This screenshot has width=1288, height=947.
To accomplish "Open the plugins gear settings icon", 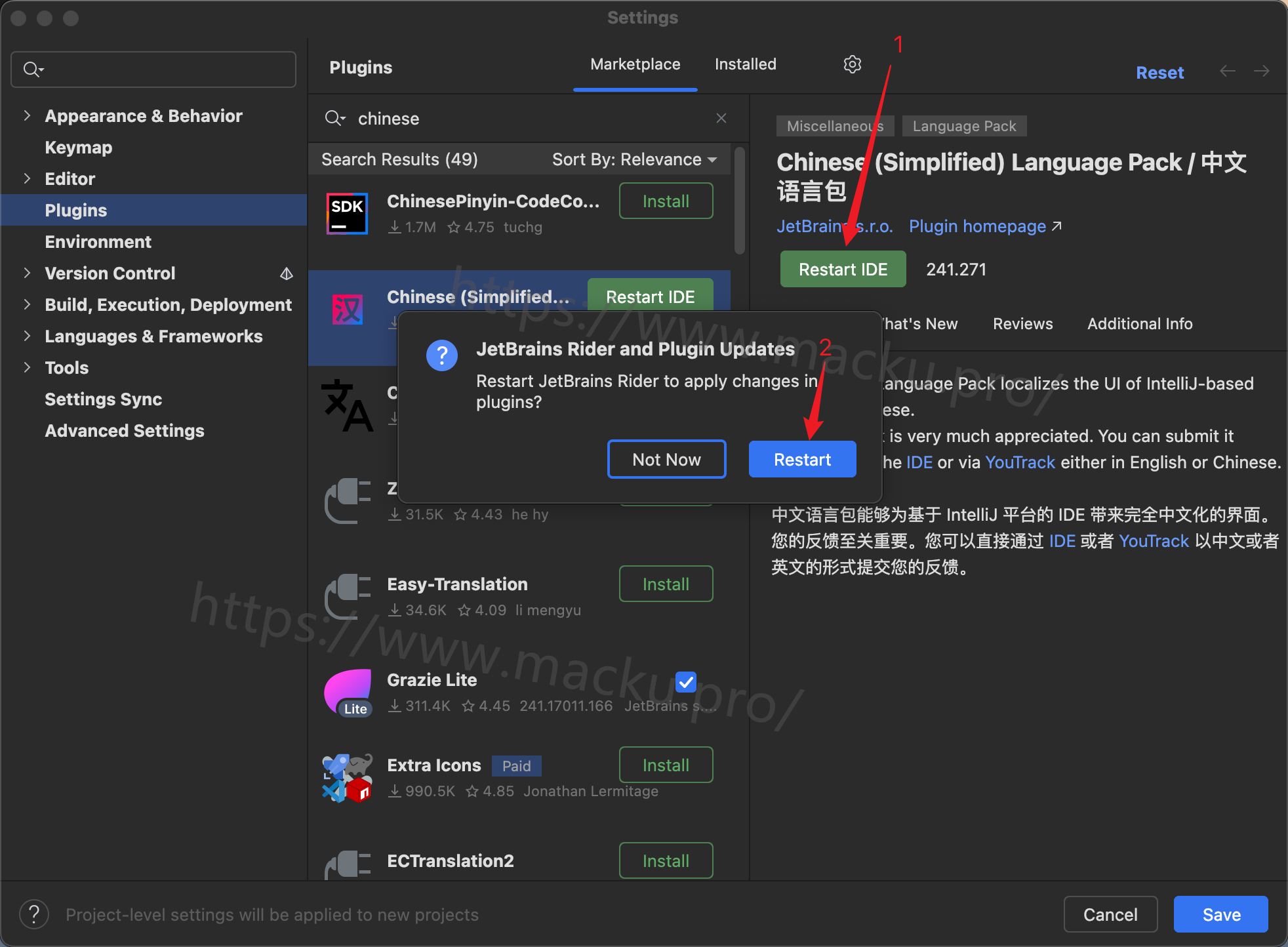I will tap(852, 64).
